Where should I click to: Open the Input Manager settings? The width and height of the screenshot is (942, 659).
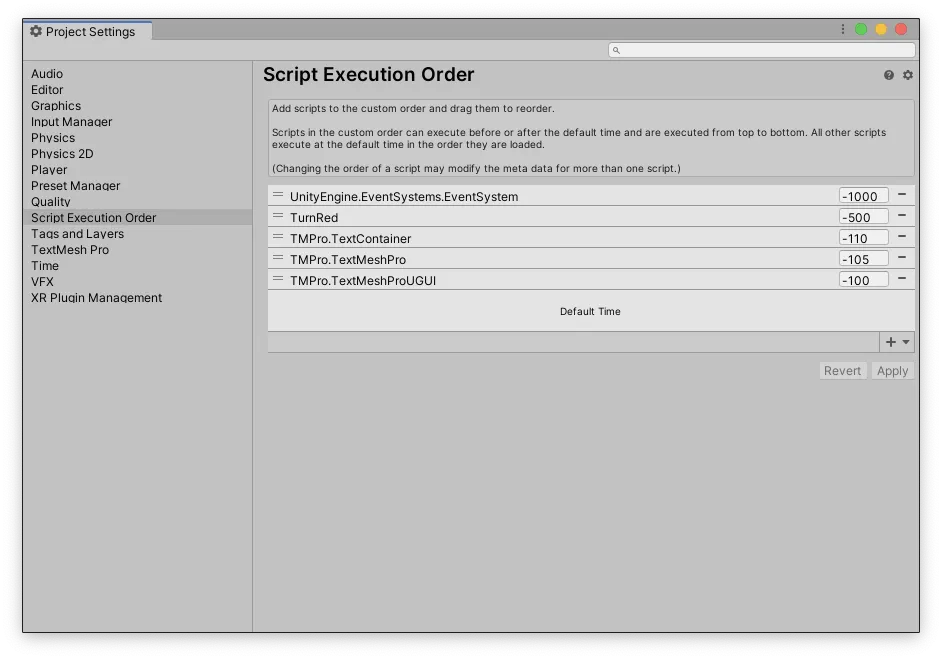71,122
